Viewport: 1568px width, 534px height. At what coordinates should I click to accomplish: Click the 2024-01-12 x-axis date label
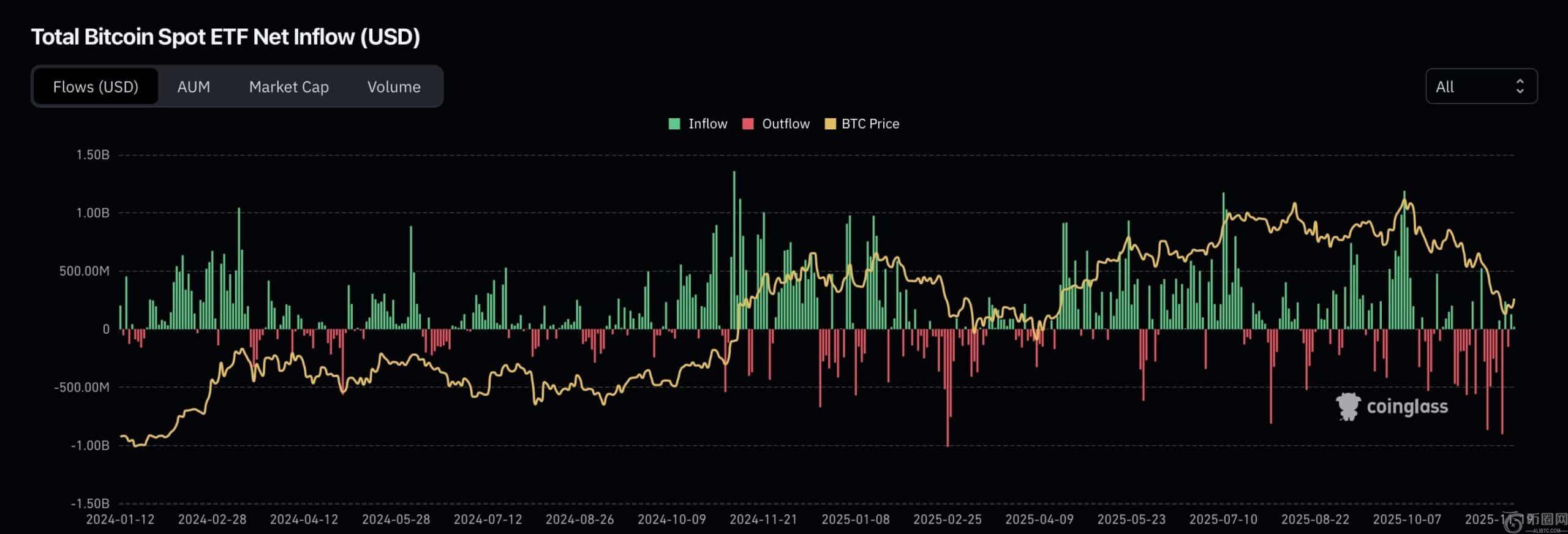pos(120,519)
